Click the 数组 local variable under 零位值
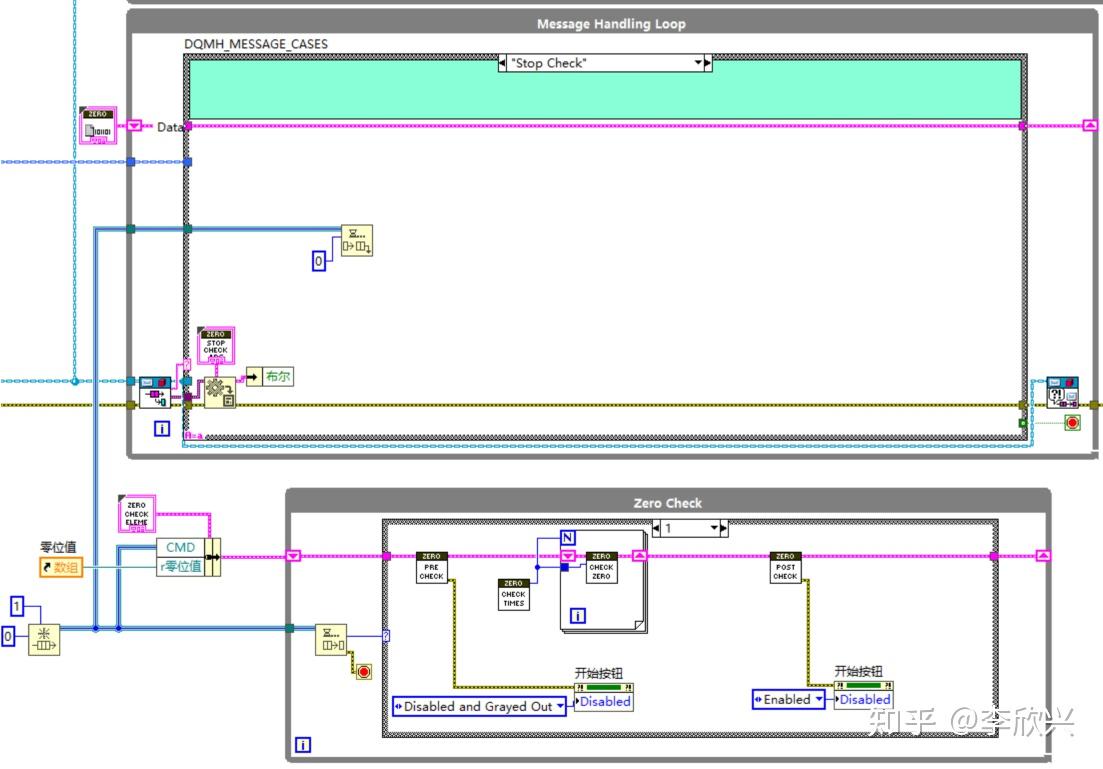Image resolution: width=1103 pixels, height=769 pixels. 60,567
